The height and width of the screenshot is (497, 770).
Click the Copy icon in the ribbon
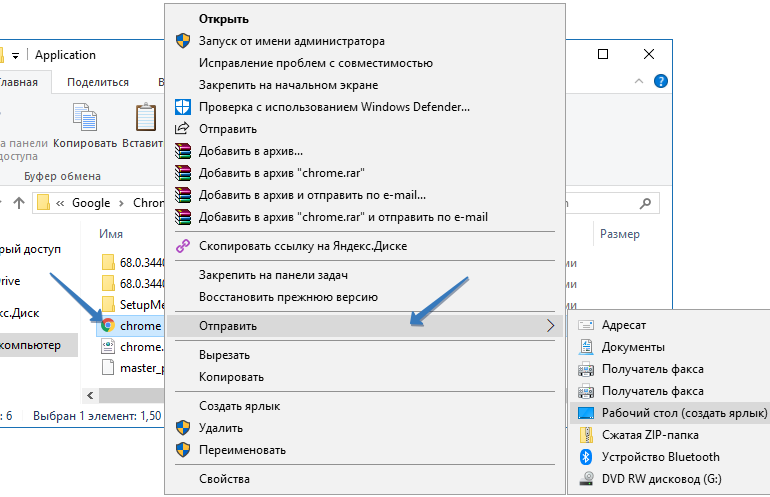pyautogui.click(x=86, y=120)
